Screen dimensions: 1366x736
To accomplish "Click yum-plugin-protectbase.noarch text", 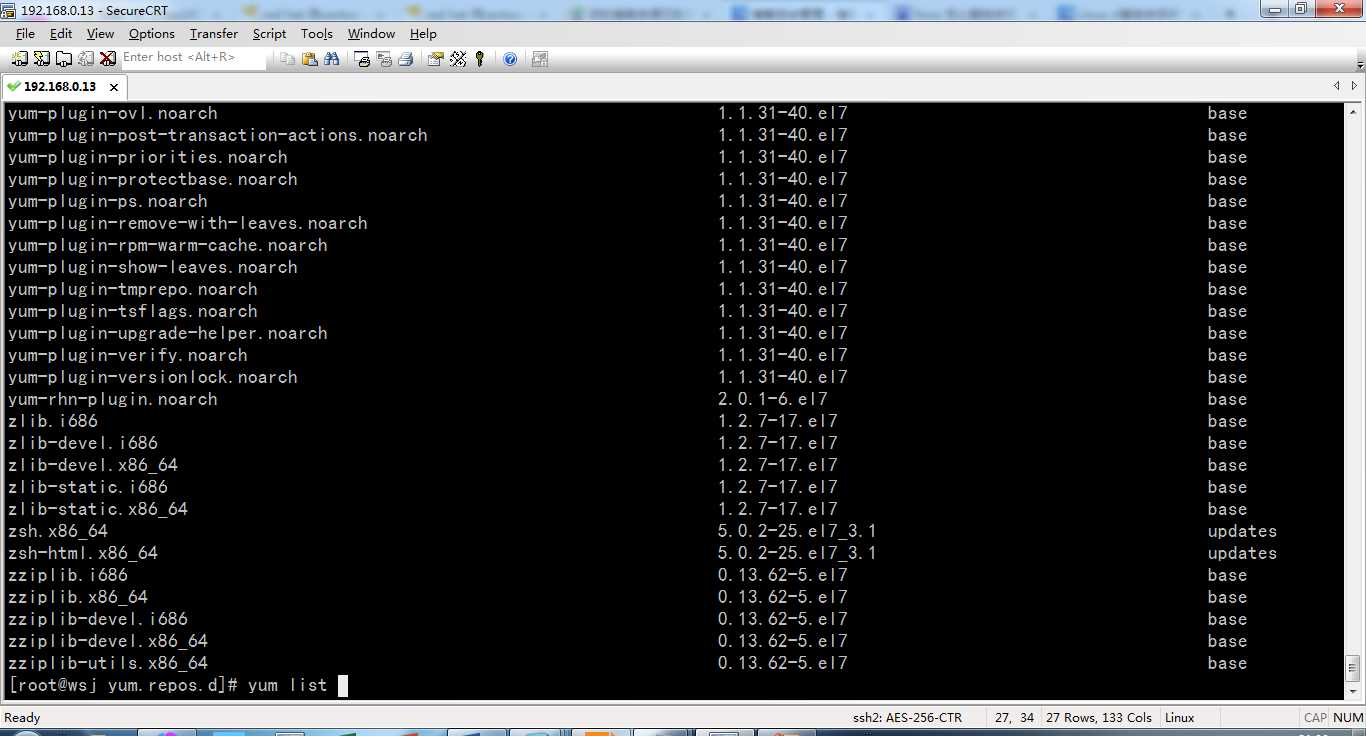I will pyautogui.click(x=153, y=179).
